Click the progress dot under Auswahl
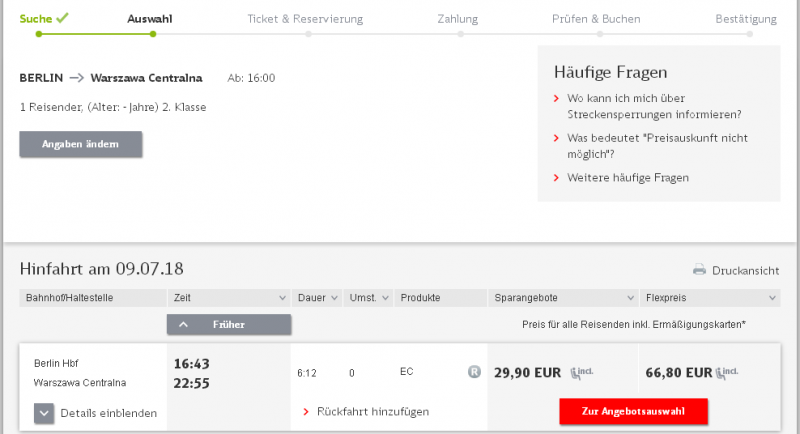This screenshot has width=800, height=434. (x=153, y=34)
